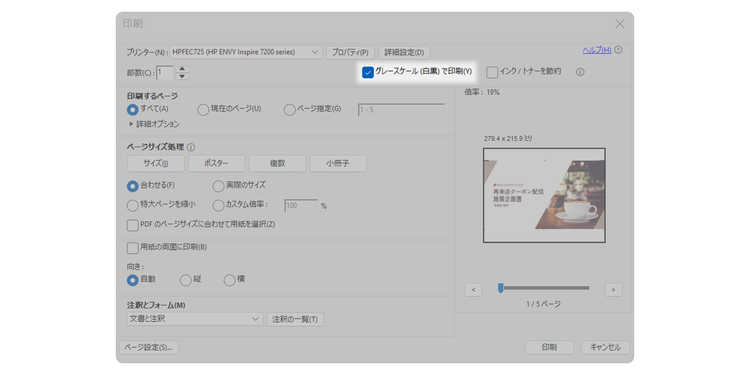Viewport: 750px width, 375px height.
Task: Enable インク/トナーを節約 checkbox
Action: pyautogui.click(x=492, y=72)
